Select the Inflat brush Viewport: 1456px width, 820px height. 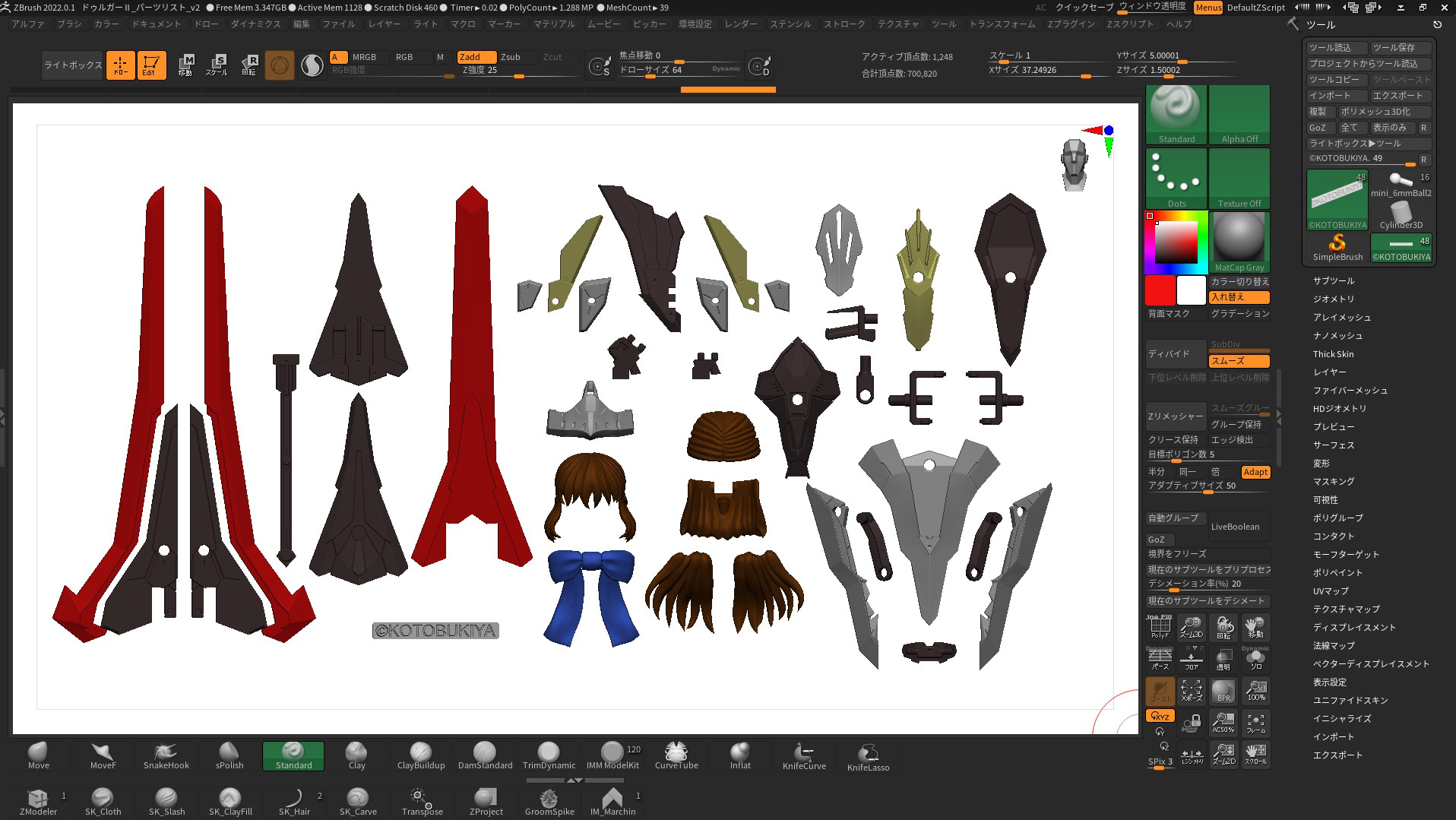tap(740, 756)
